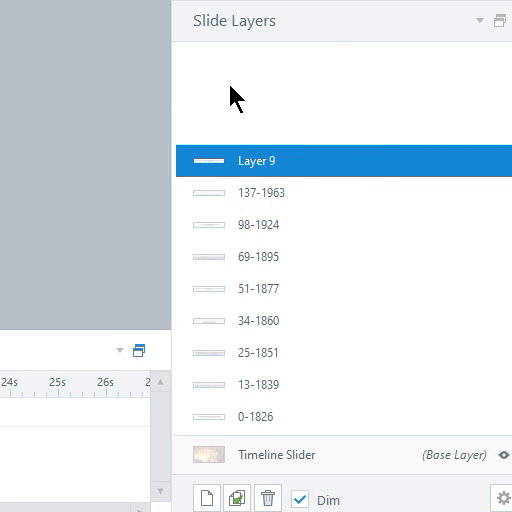512x512 pixels.
Task: Duplicate the selected layer icon
Action: click(x=237, y=498)
